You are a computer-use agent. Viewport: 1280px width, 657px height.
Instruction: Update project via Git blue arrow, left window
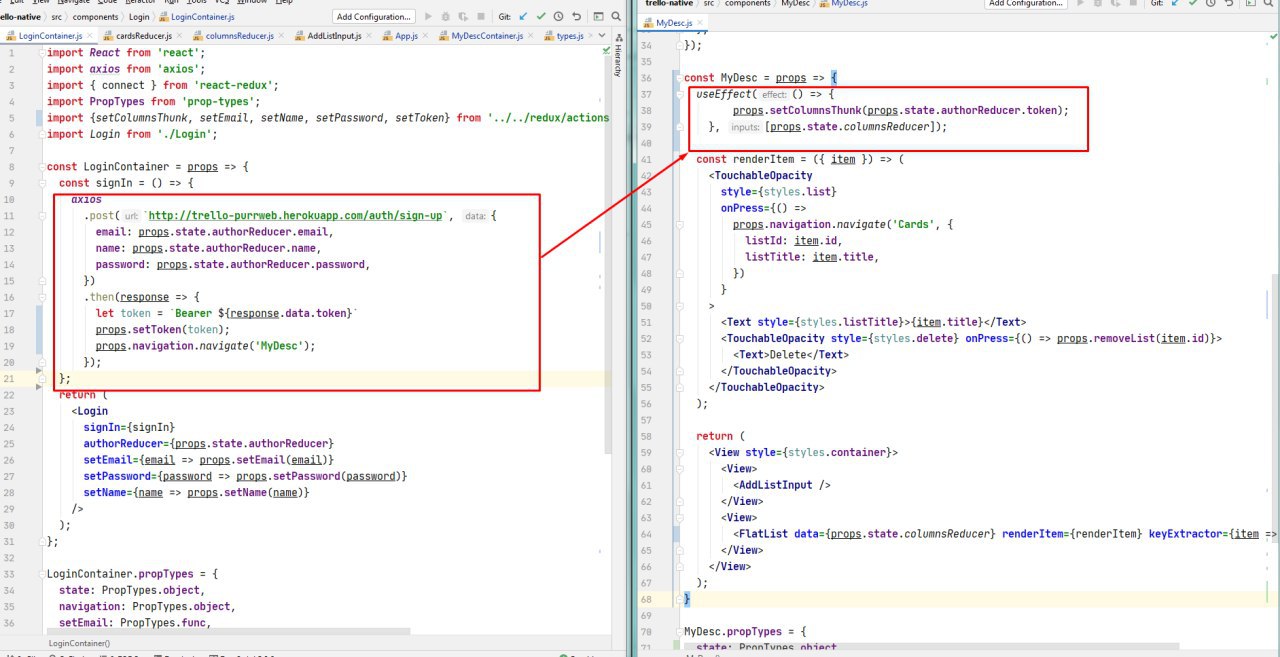click(x=523, y=16)
